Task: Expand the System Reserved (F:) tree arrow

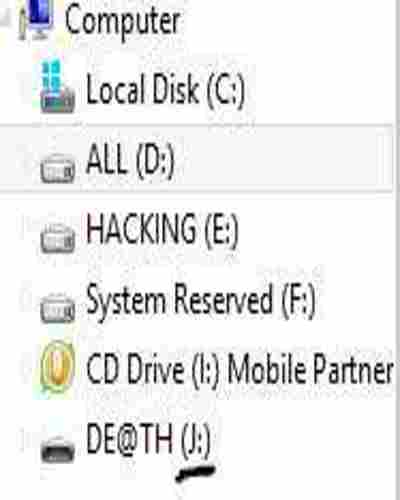Action: coord(23,297)
